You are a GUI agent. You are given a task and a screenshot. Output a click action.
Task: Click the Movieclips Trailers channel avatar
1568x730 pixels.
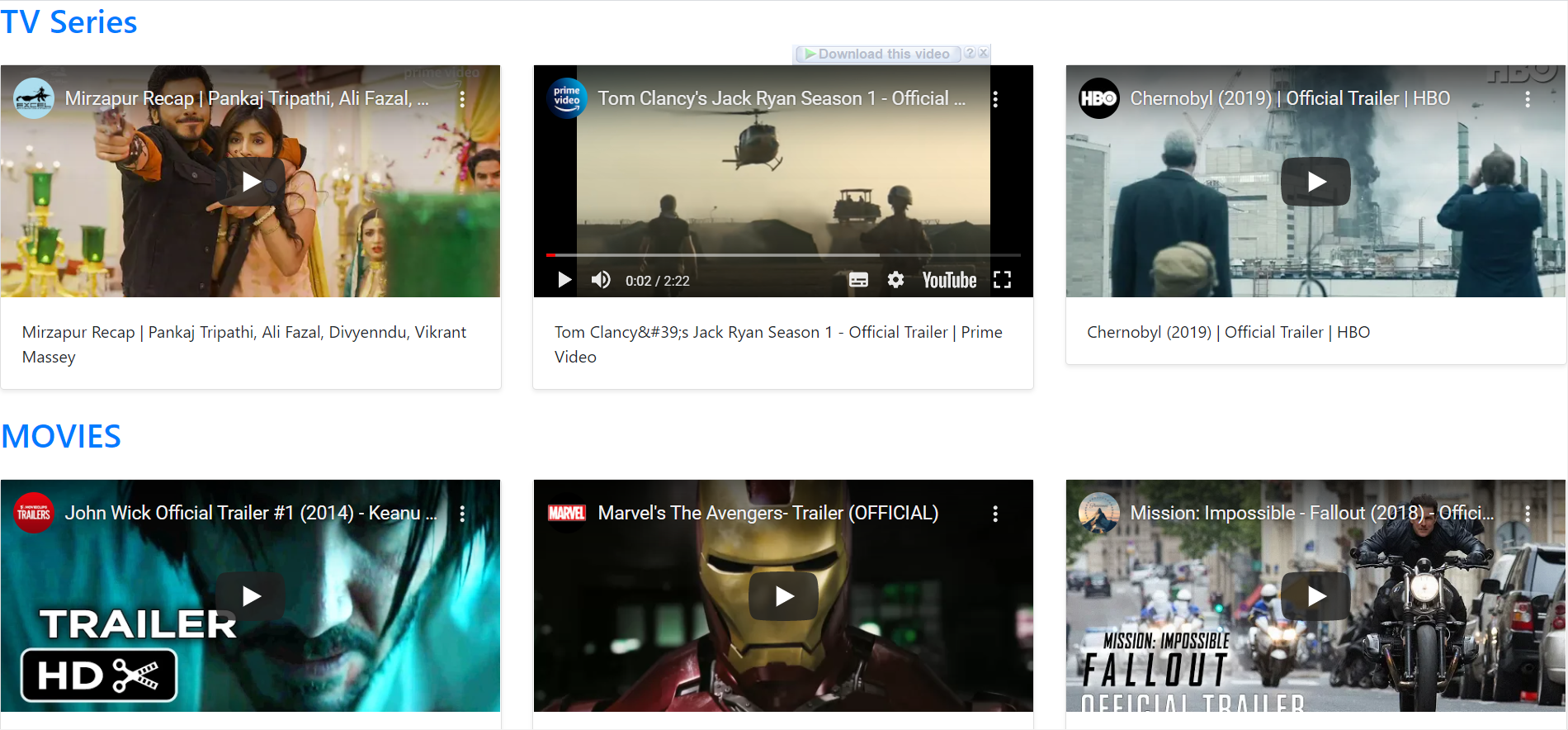click(34, 513)
